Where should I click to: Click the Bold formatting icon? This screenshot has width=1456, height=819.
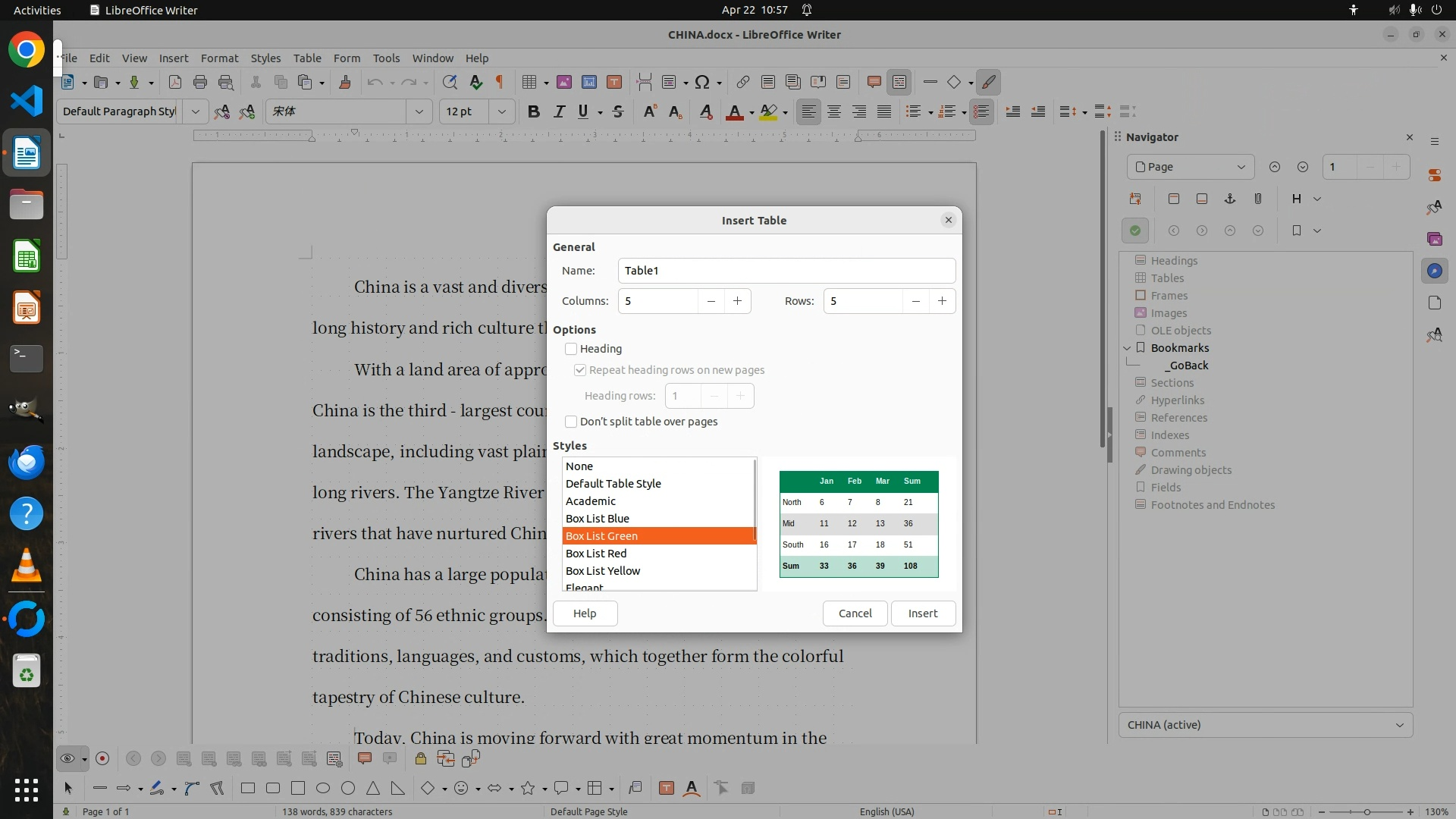point(534,111)
